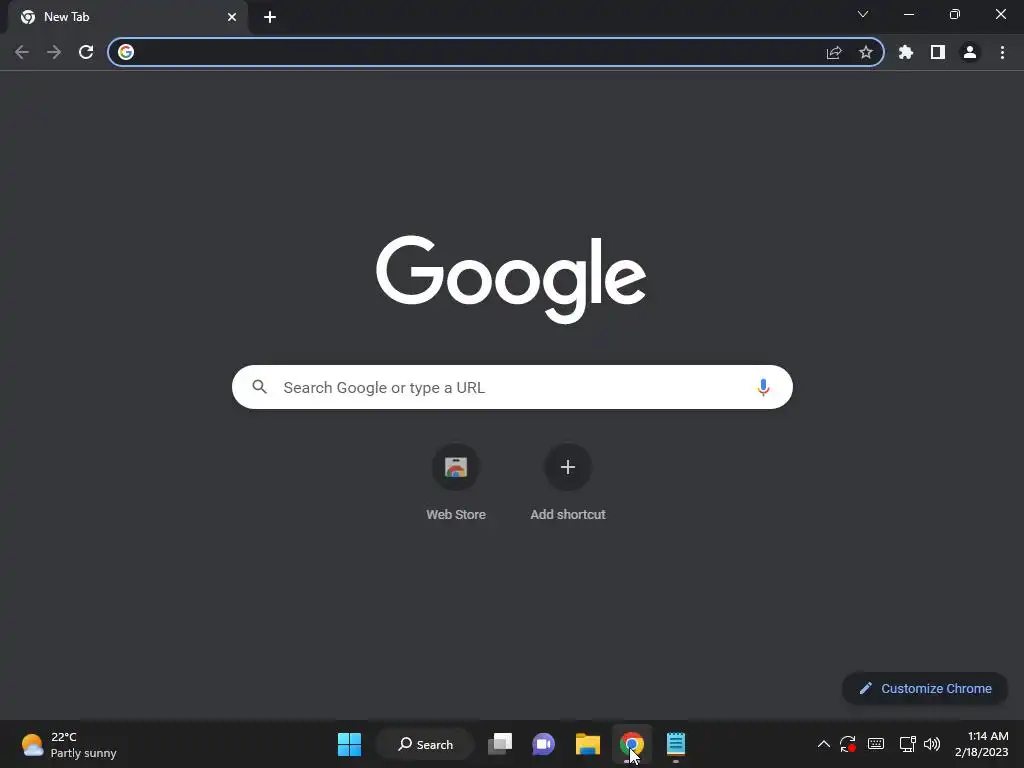This screenshot has height=768, width=1024.
Task: Open the Web Store shortcut
Action: click(x=456, y=483)
